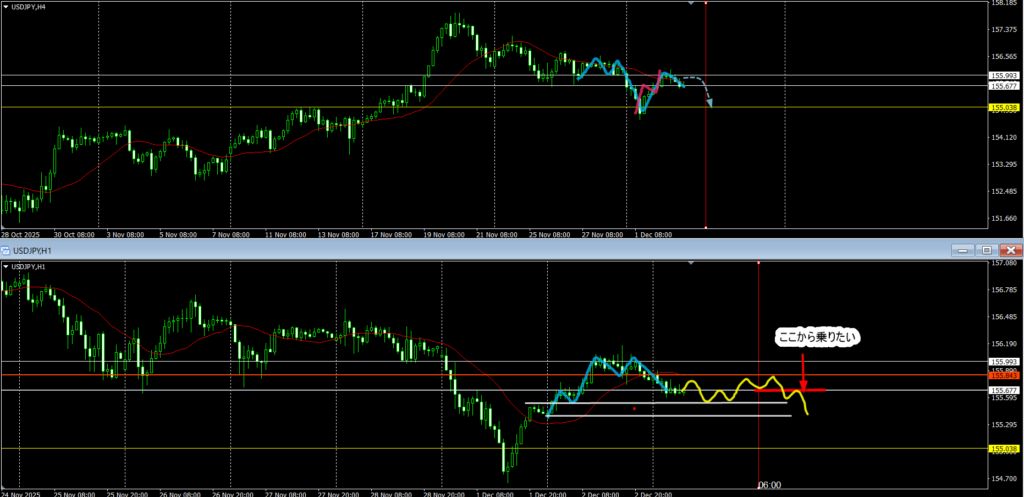Click the gray chart shift triangle on H4 chart

click(x=690, y=4)
